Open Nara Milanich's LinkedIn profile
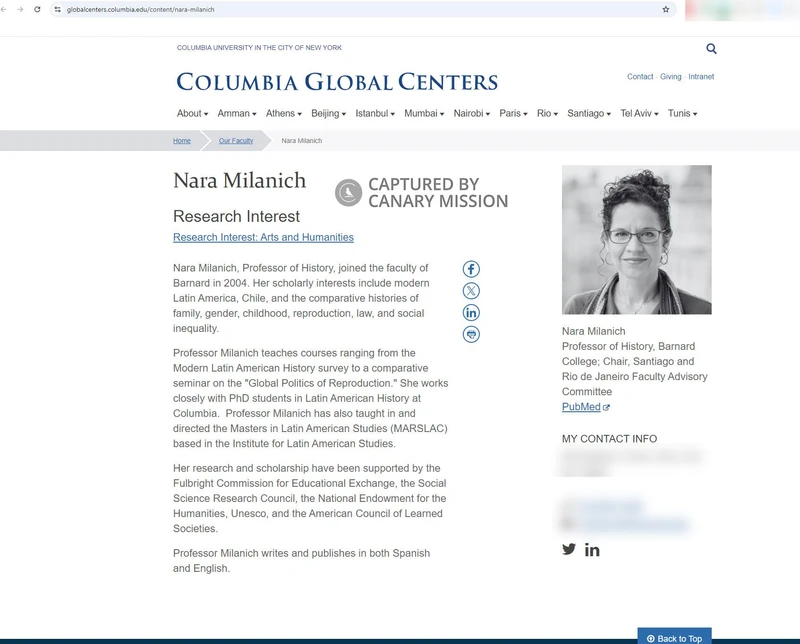Image resolution: width=800 pixels, height=644 pixels. point(591,548)
